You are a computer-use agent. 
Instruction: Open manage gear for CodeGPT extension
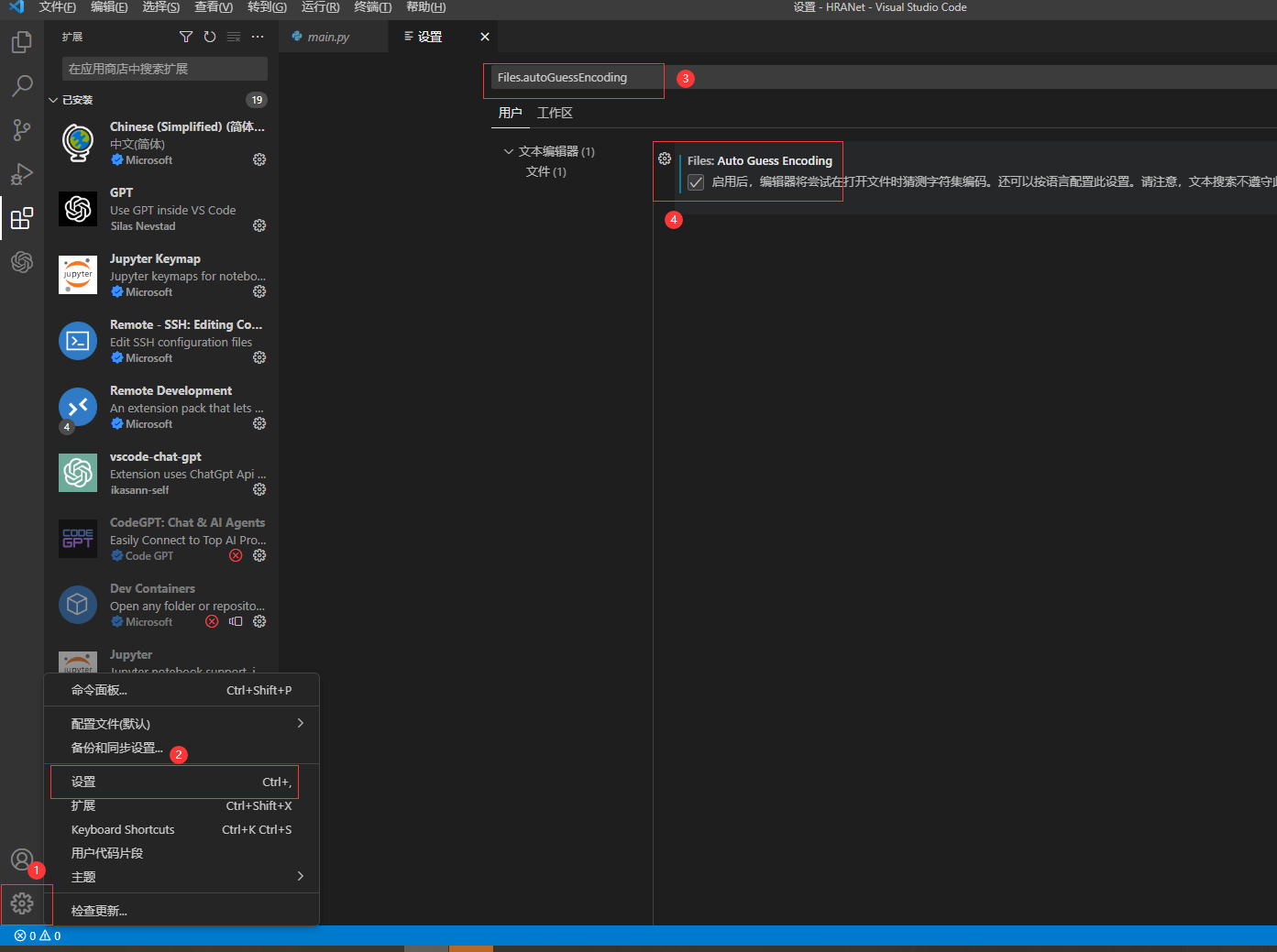pyautogui.click(x=259, y=555)
